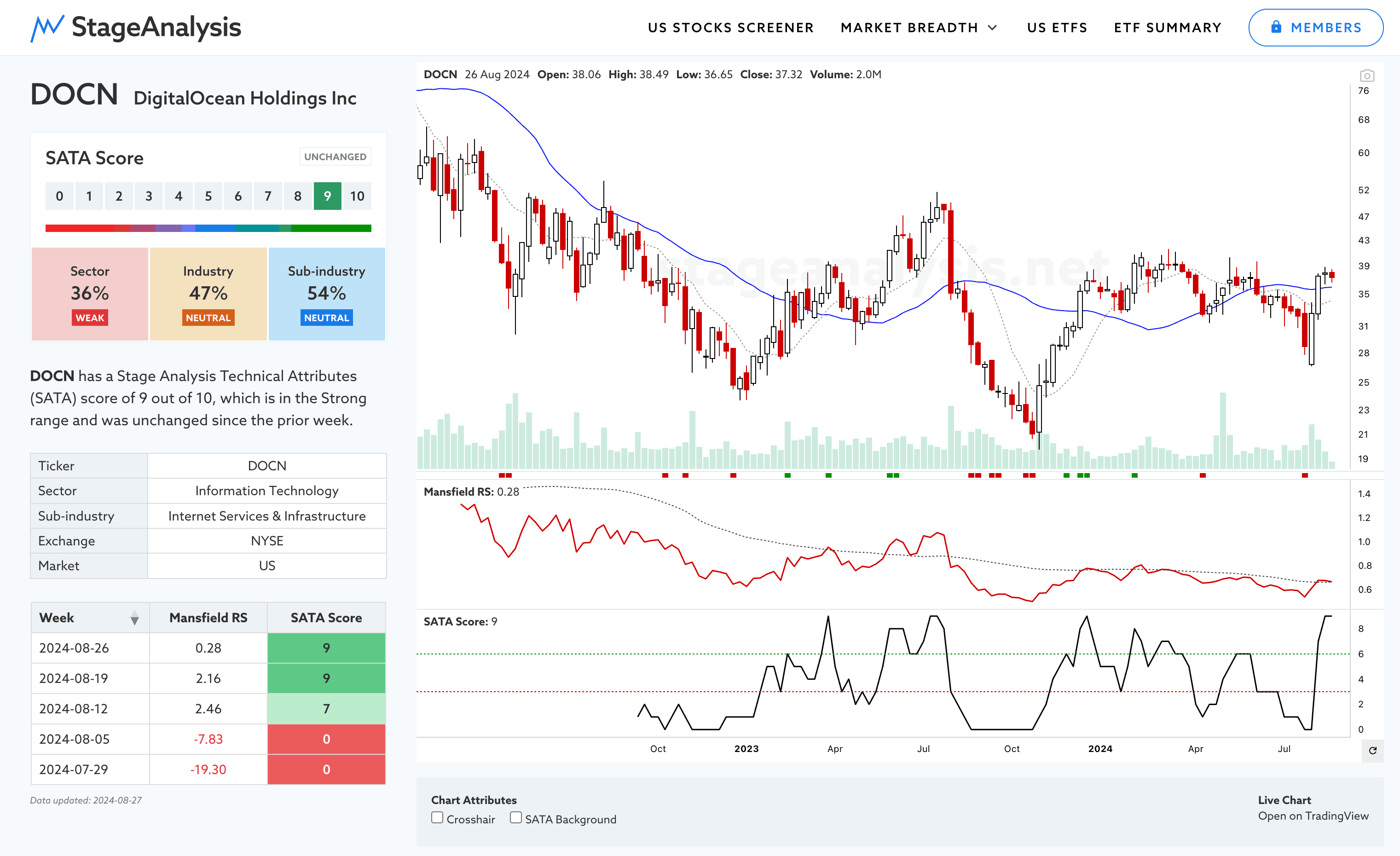1400x856 pixels.
Task: Click Data updated: 2024-08-27 note
Action: tap(86, 800)
